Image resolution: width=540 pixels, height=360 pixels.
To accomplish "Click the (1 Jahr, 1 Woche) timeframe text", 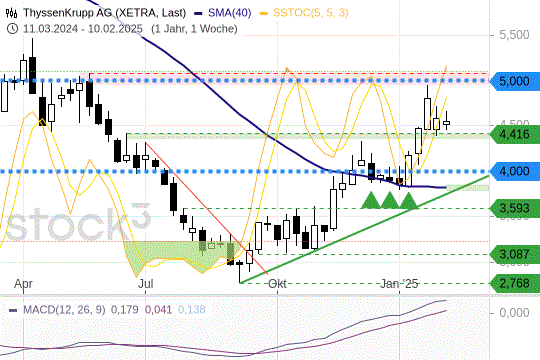I will pos(195,29).
